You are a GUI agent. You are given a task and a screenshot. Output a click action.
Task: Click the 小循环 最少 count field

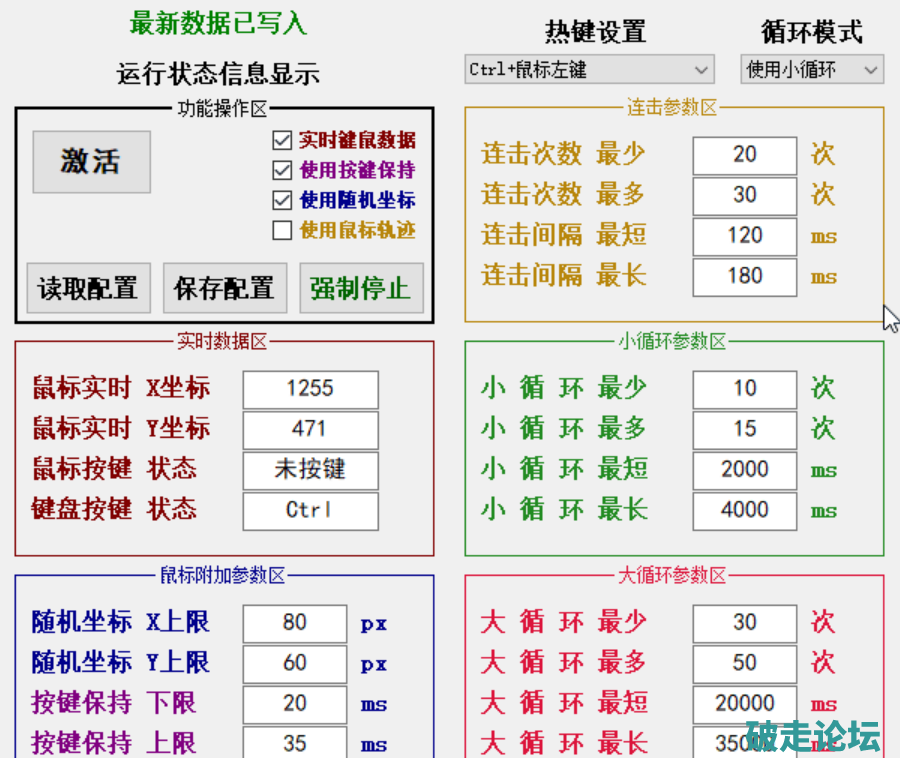(744, 389)
